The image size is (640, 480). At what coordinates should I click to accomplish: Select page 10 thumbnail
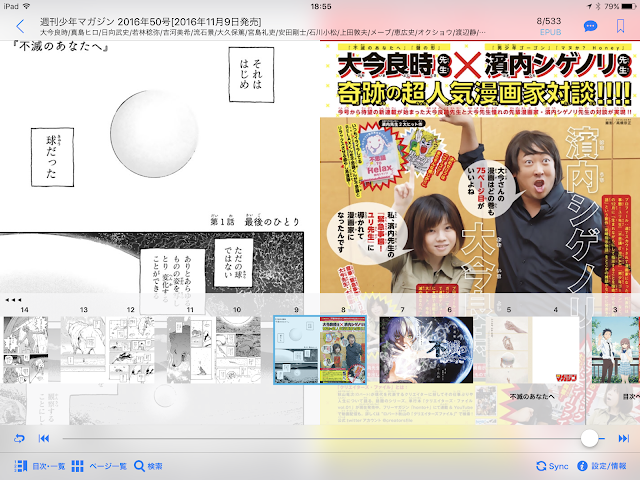[x=238, y=350]
